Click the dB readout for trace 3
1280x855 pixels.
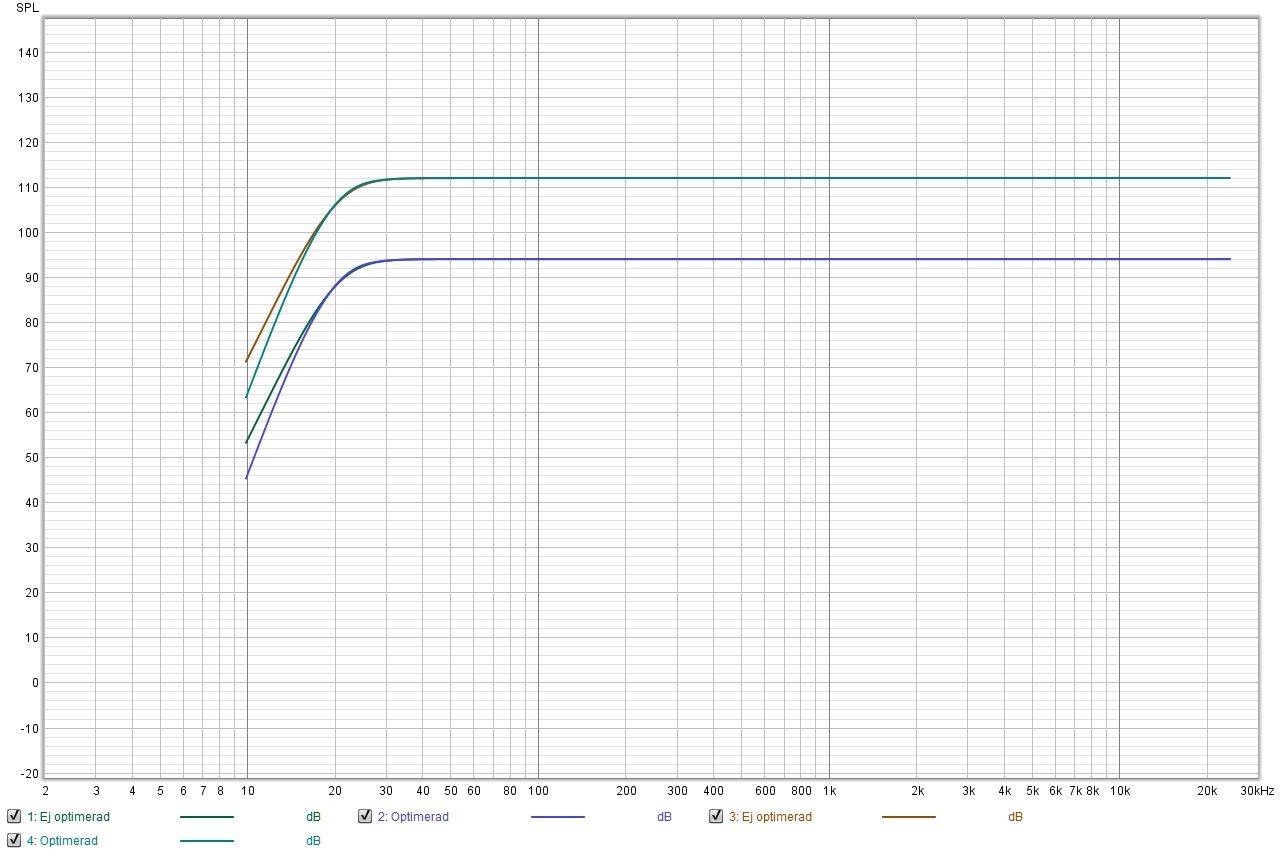tap(1015, 817)
